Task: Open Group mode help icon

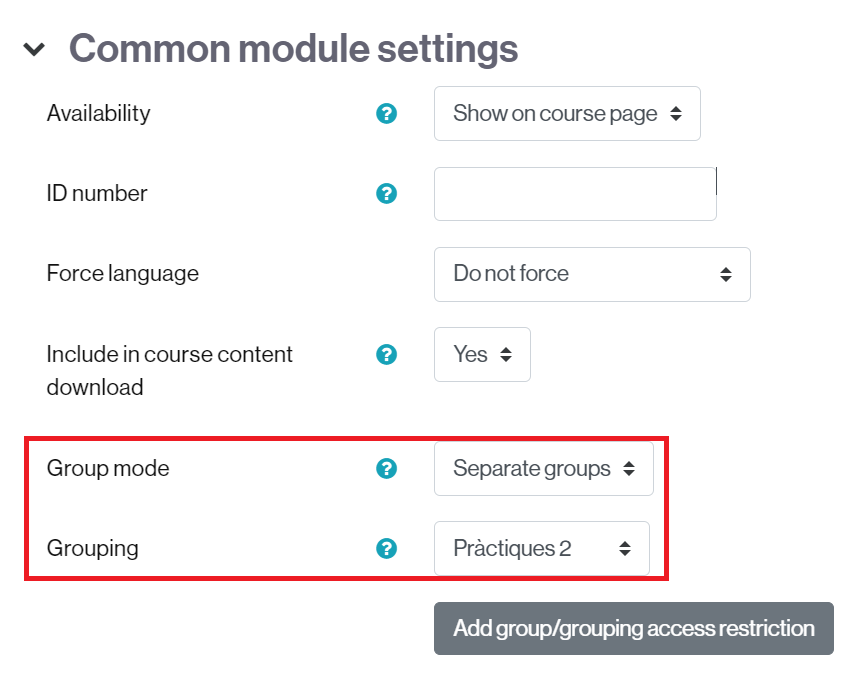Action: [386, 468]
